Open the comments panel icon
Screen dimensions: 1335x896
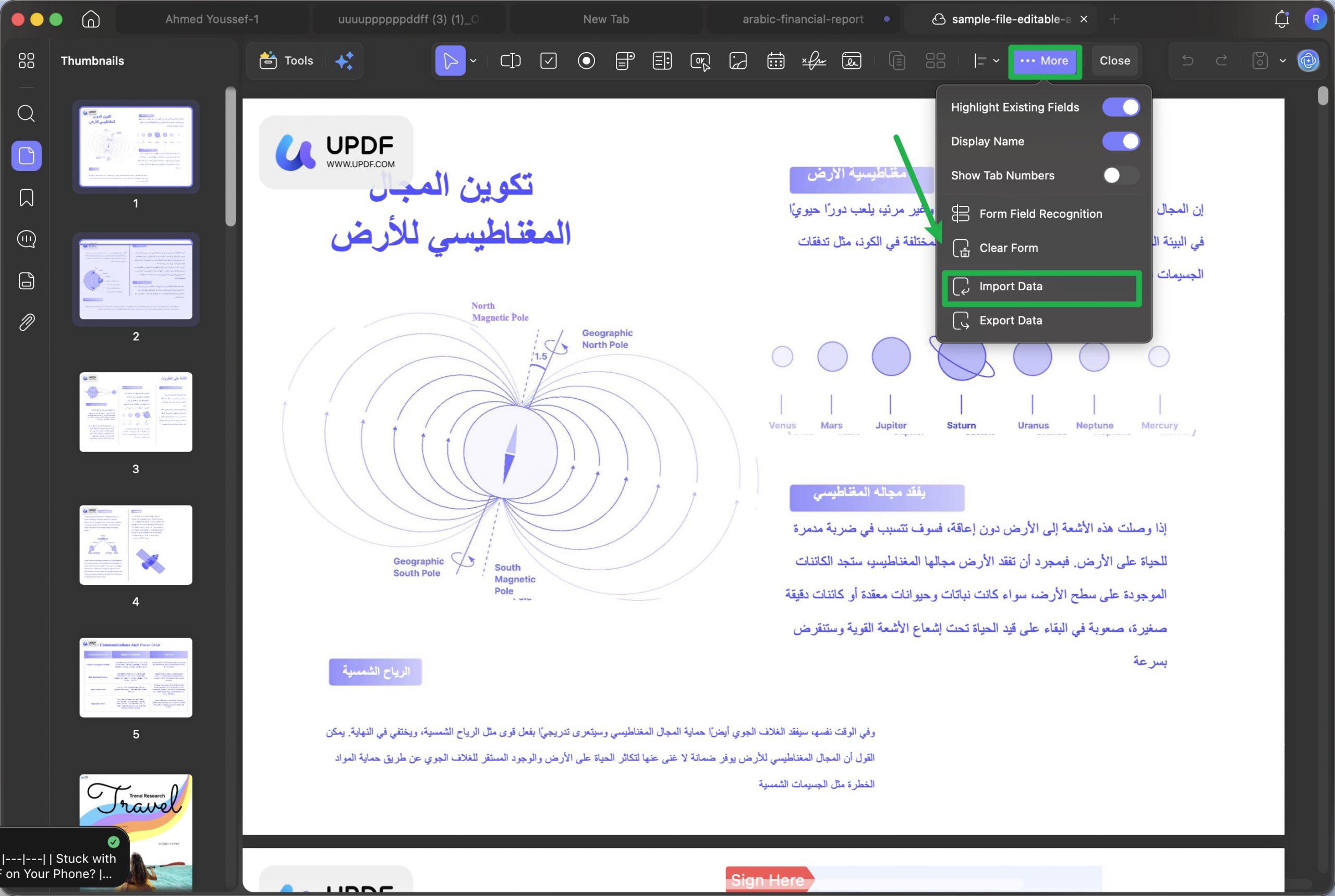pos(26,239)
